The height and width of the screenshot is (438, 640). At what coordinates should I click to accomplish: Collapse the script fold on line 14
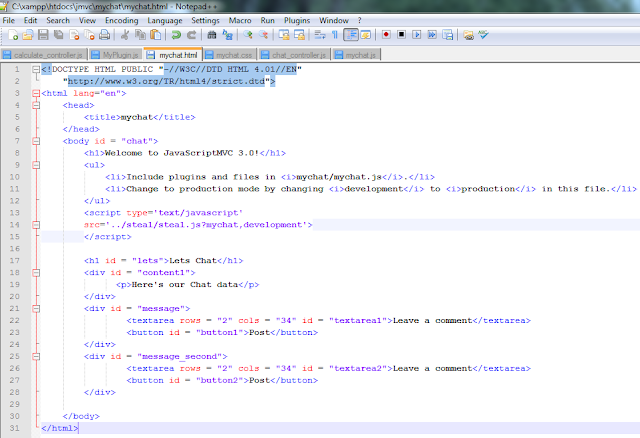click(36, 225)
